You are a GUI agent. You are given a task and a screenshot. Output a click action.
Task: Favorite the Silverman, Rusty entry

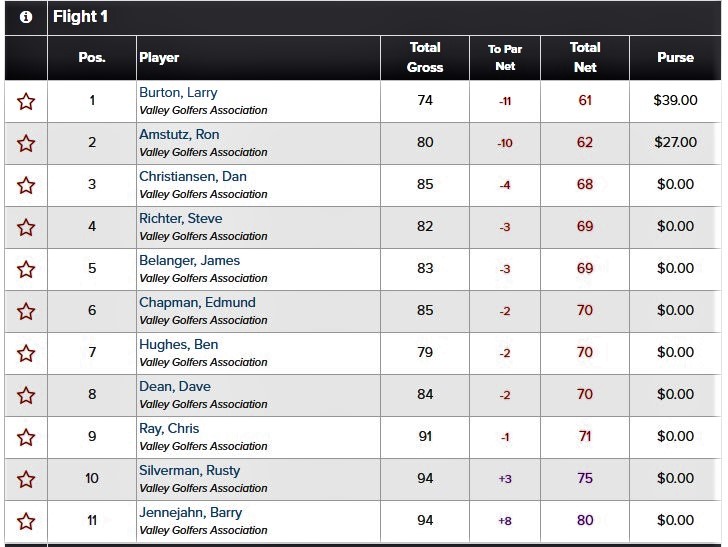pos(26,480)
